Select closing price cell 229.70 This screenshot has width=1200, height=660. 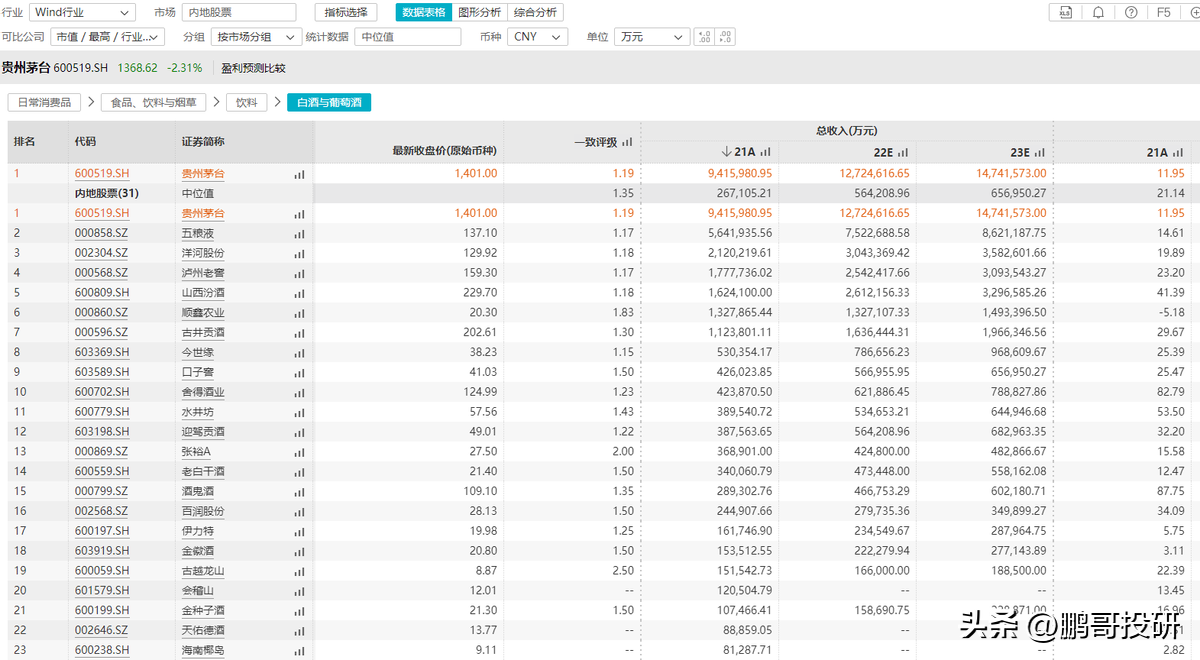click(481, 293)
